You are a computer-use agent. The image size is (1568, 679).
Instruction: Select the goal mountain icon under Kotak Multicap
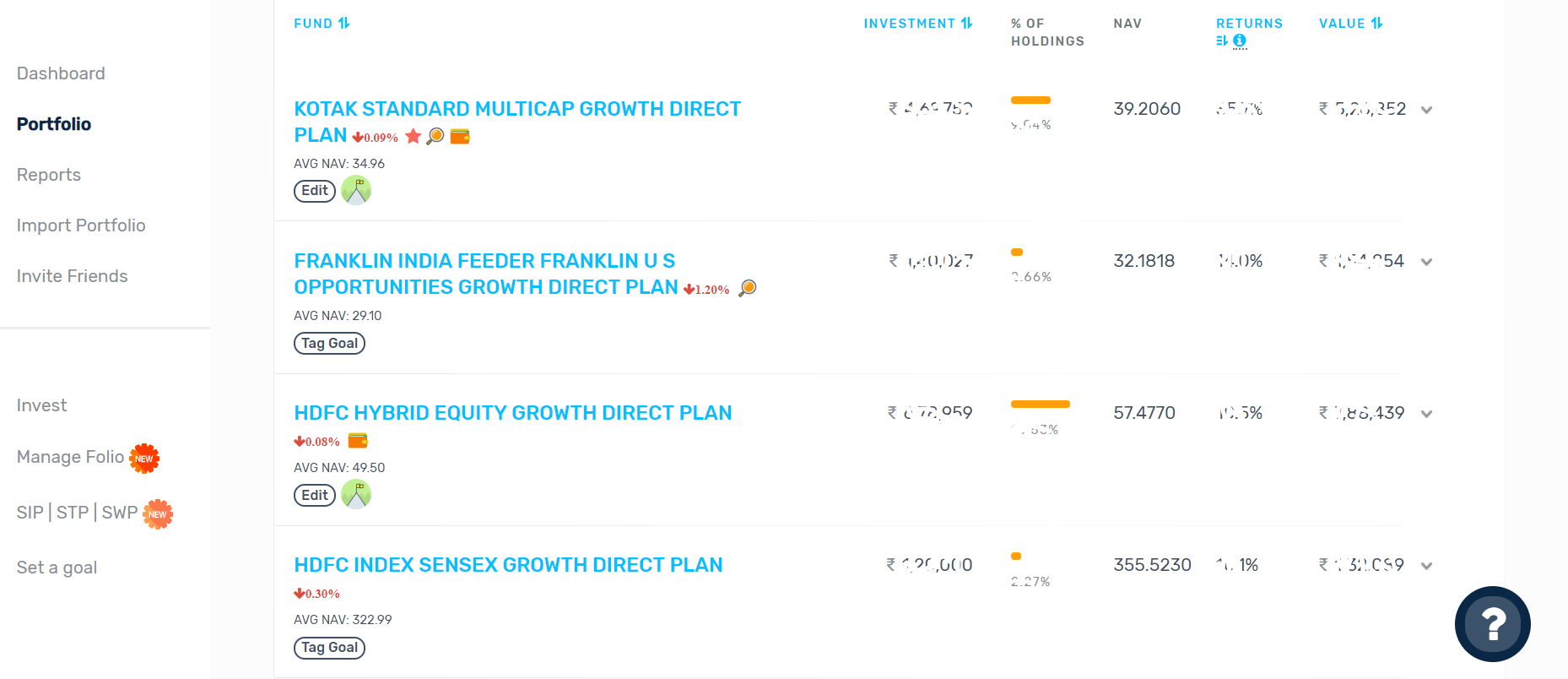tap(355, 190)
